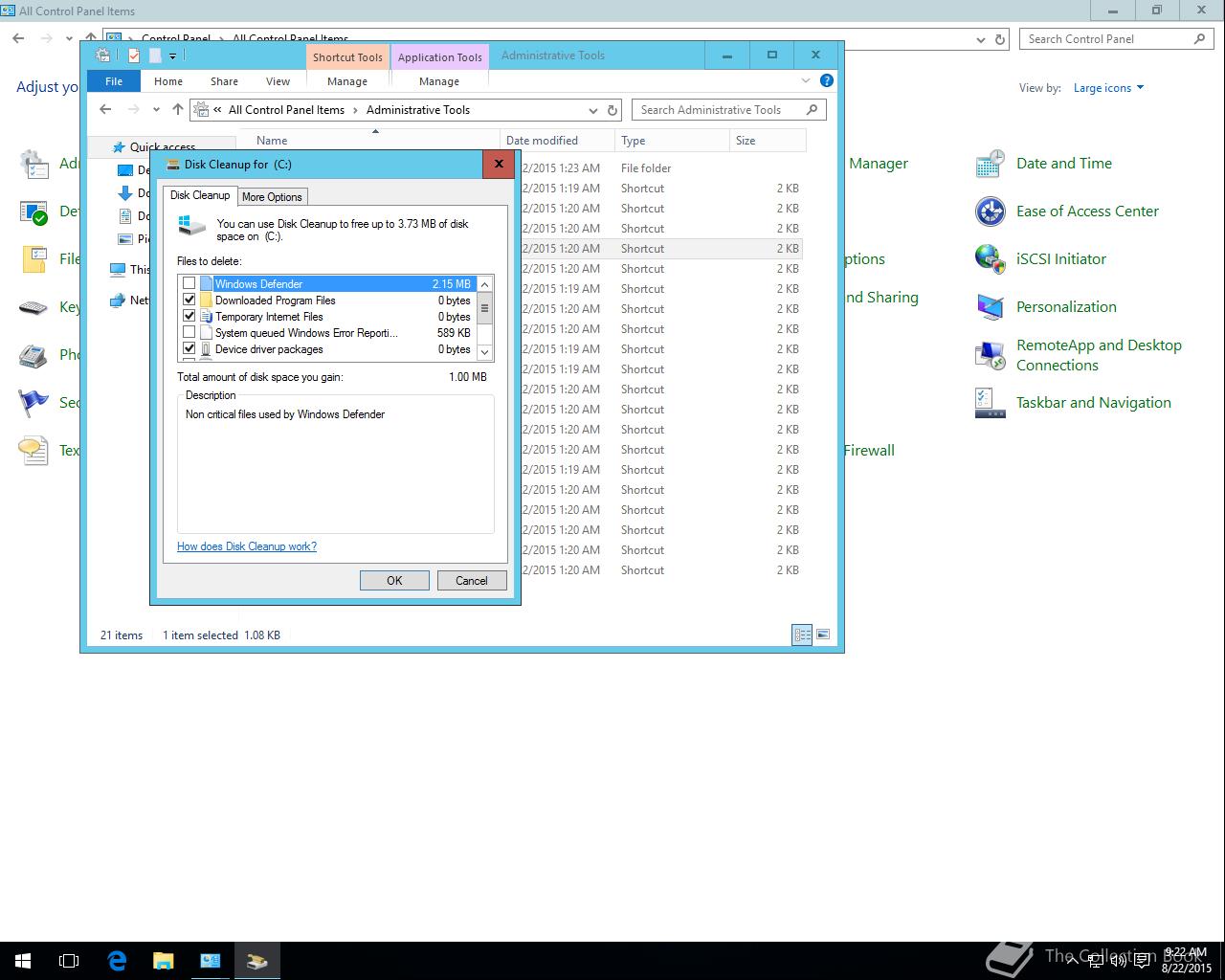Screen dimensions: 1225x980
Task: Switch to details view icon
Action: [x=802, y=635]
